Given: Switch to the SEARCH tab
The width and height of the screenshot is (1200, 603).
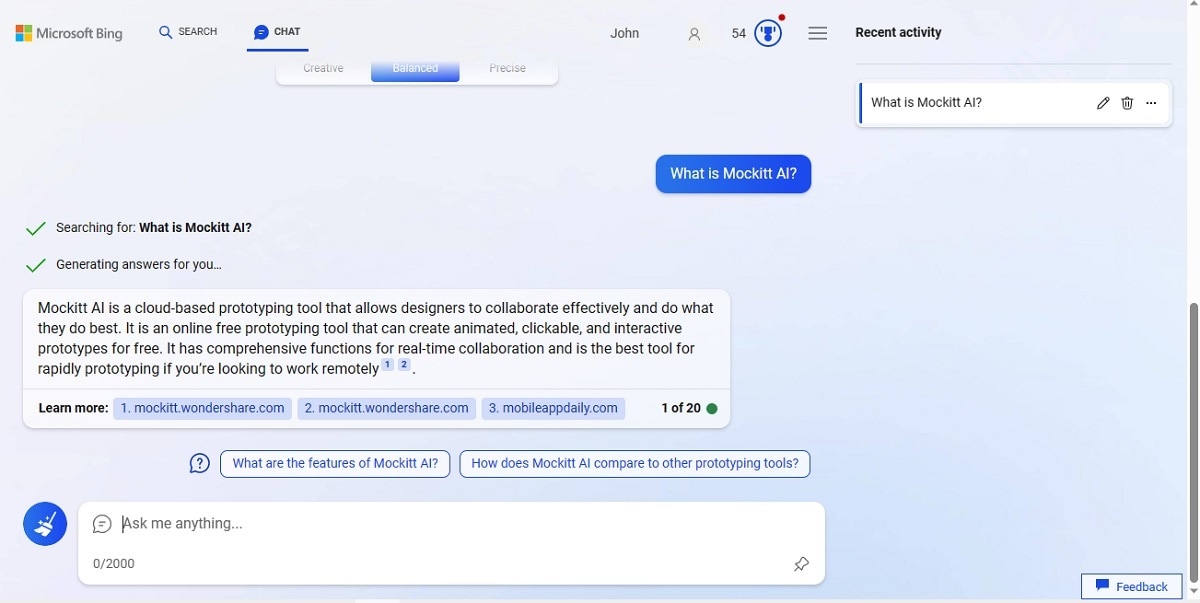Looking at the screenshot, I should click(188, 32).
